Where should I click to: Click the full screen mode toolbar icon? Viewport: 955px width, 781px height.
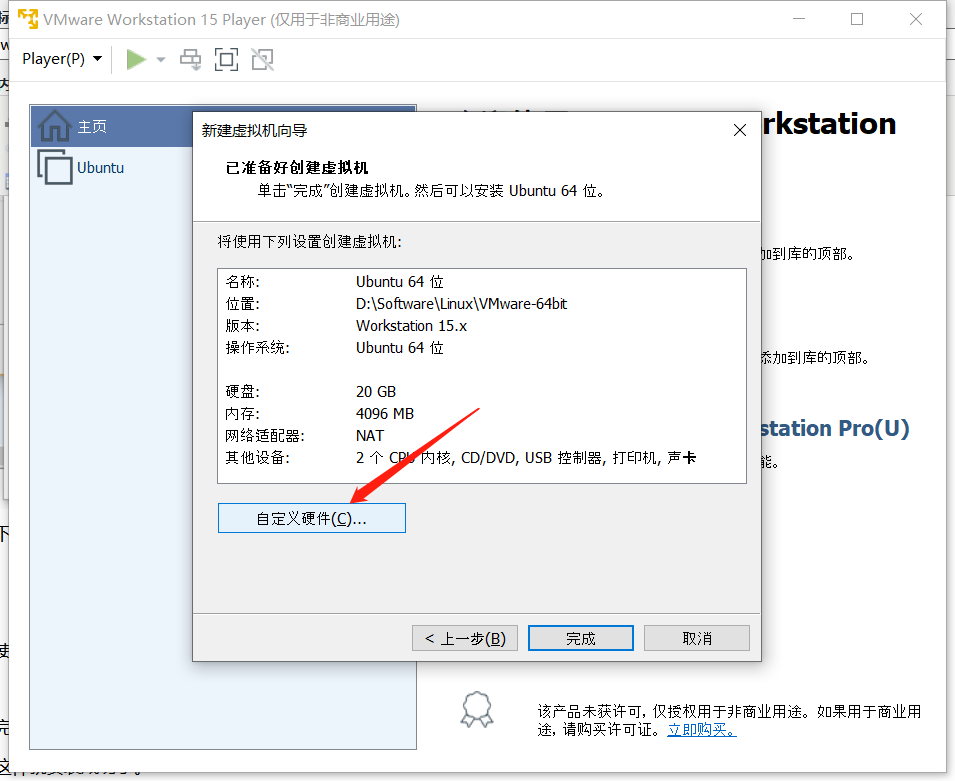227,59
